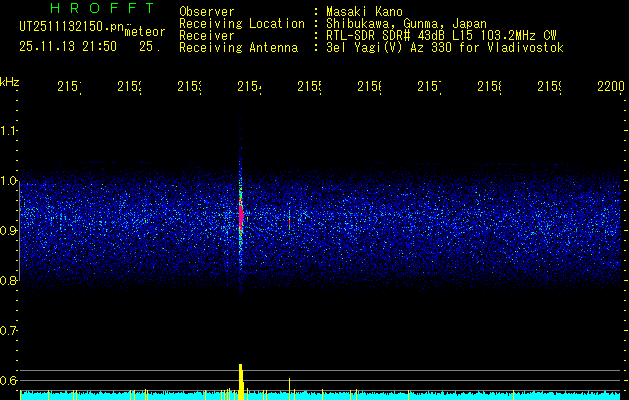Click the 2200 time axis marker
The image size is (629, 400).
[x=611, y=87]
